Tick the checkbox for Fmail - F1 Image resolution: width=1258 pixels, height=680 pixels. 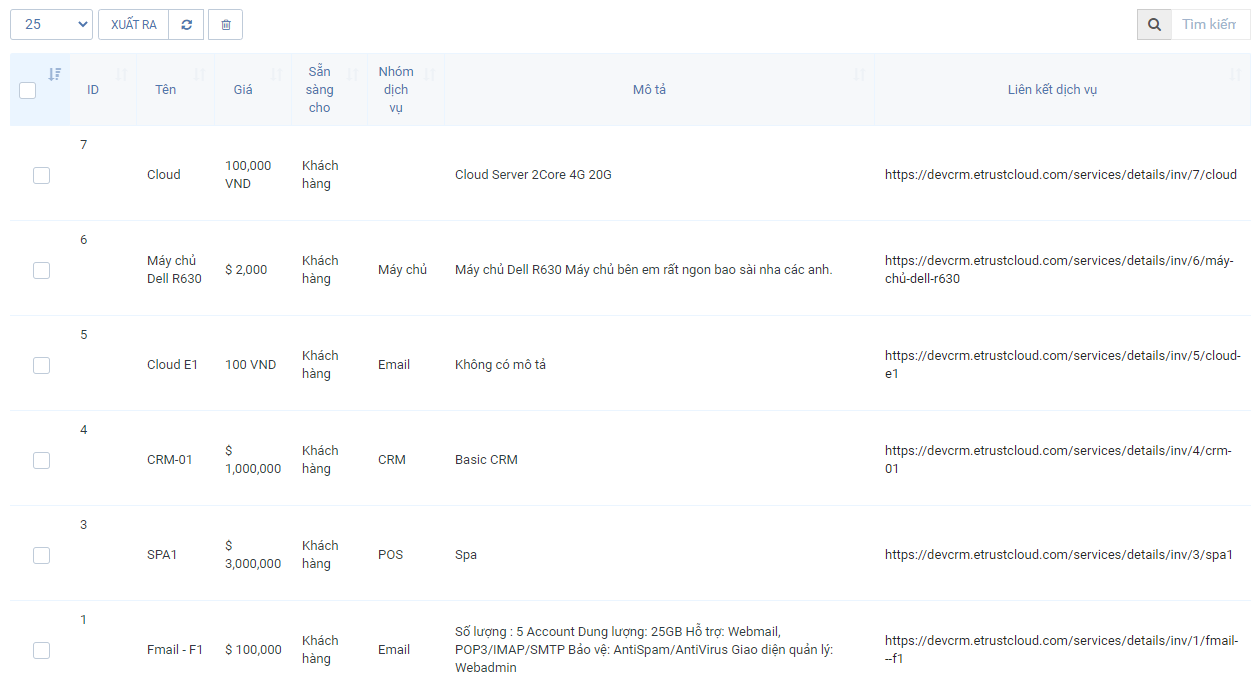click(x=41, y=650)
